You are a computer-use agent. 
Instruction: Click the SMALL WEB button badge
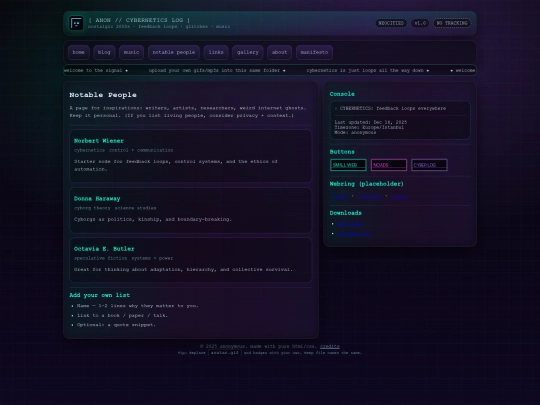click(348, 165)
